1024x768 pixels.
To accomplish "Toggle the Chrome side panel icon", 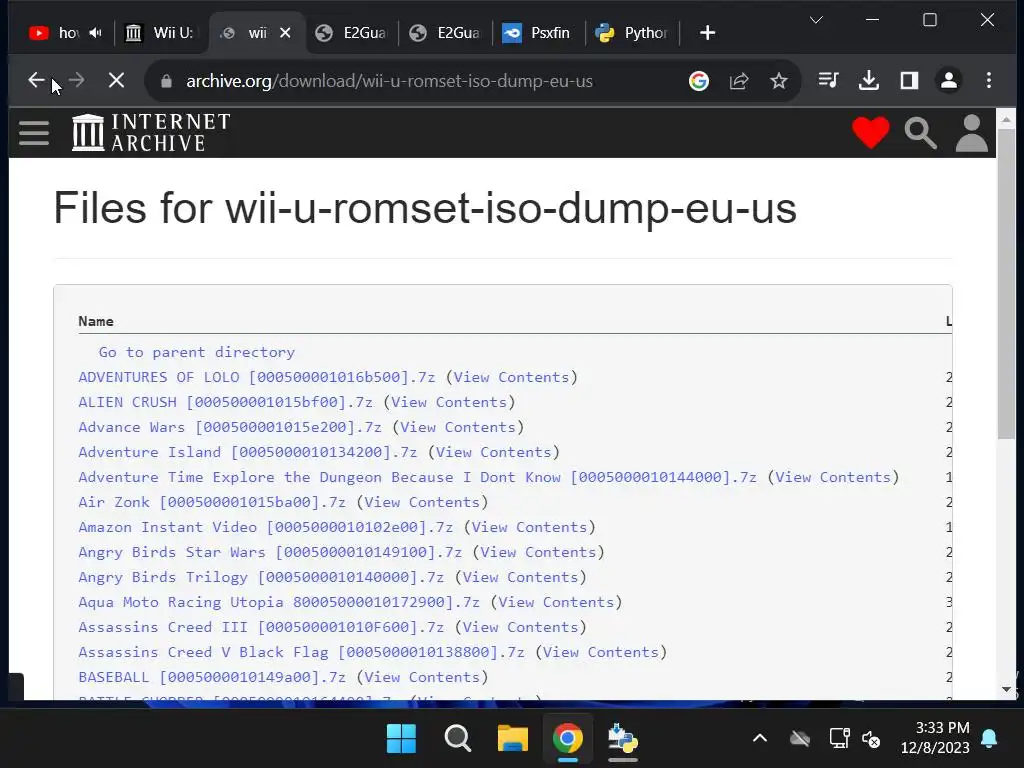I will pos(909,80).
